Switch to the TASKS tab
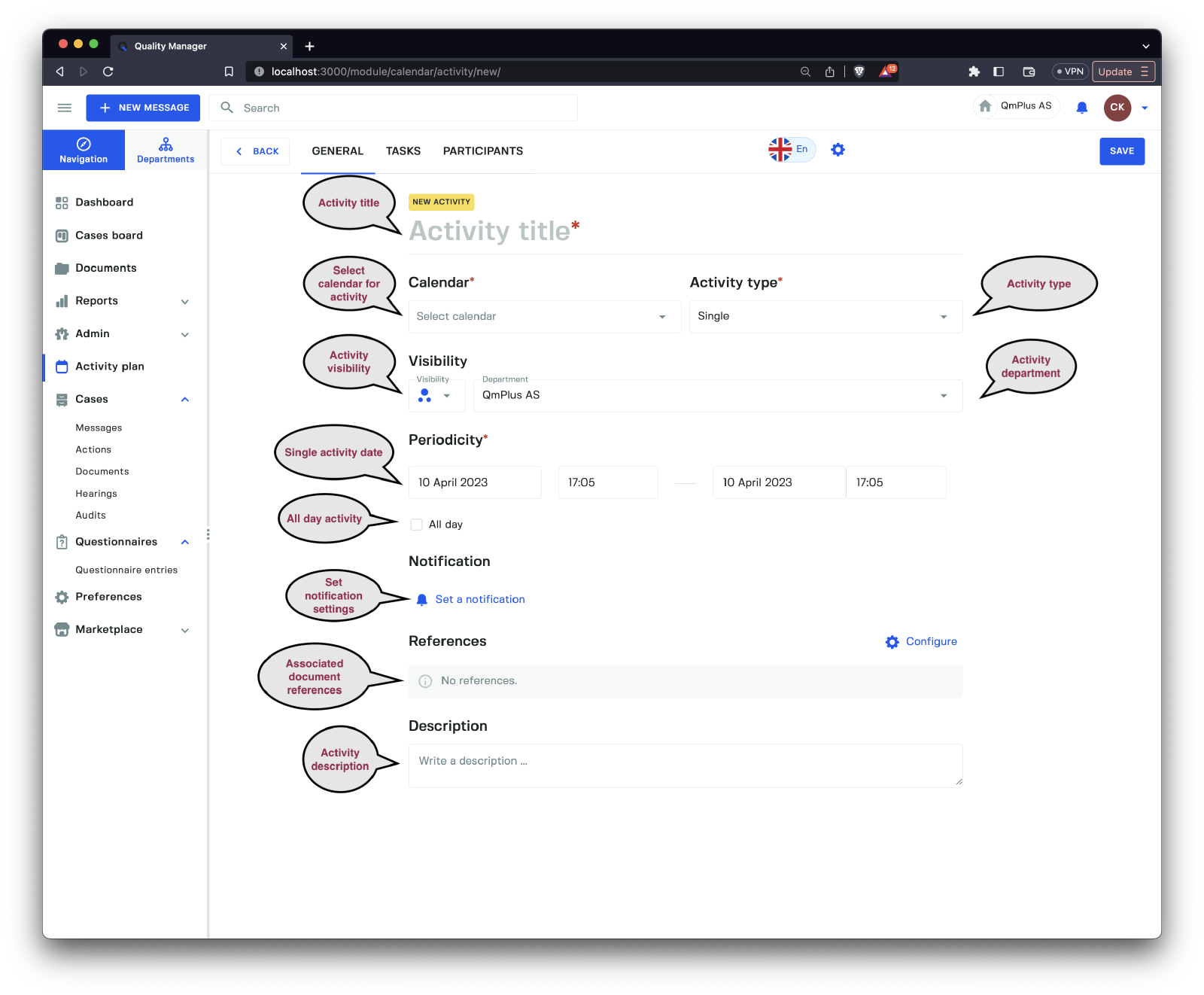1204x995 pixels. click(403, 151)
